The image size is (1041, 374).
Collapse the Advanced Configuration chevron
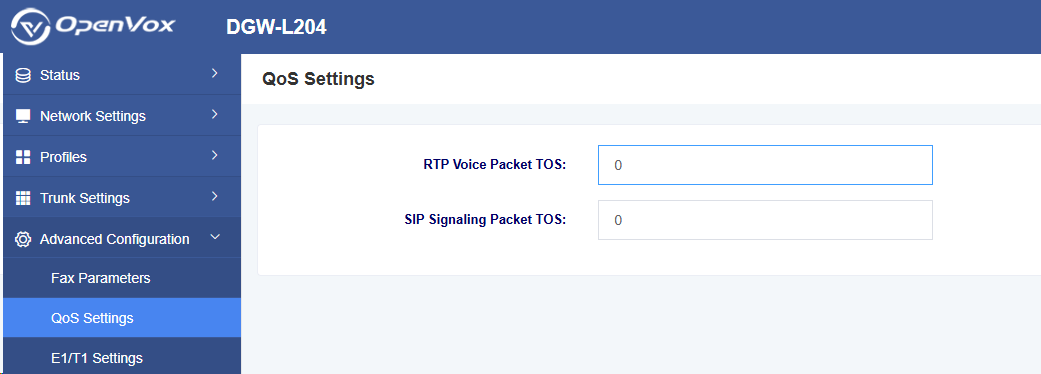(214, 236)
